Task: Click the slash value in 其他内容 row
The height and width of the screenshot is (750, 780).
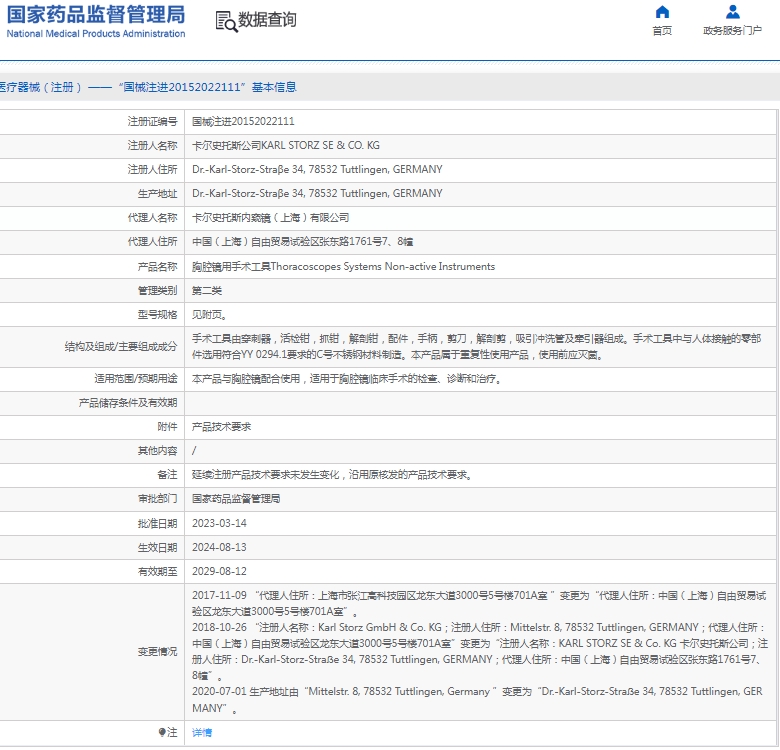Action: (194, 451)
